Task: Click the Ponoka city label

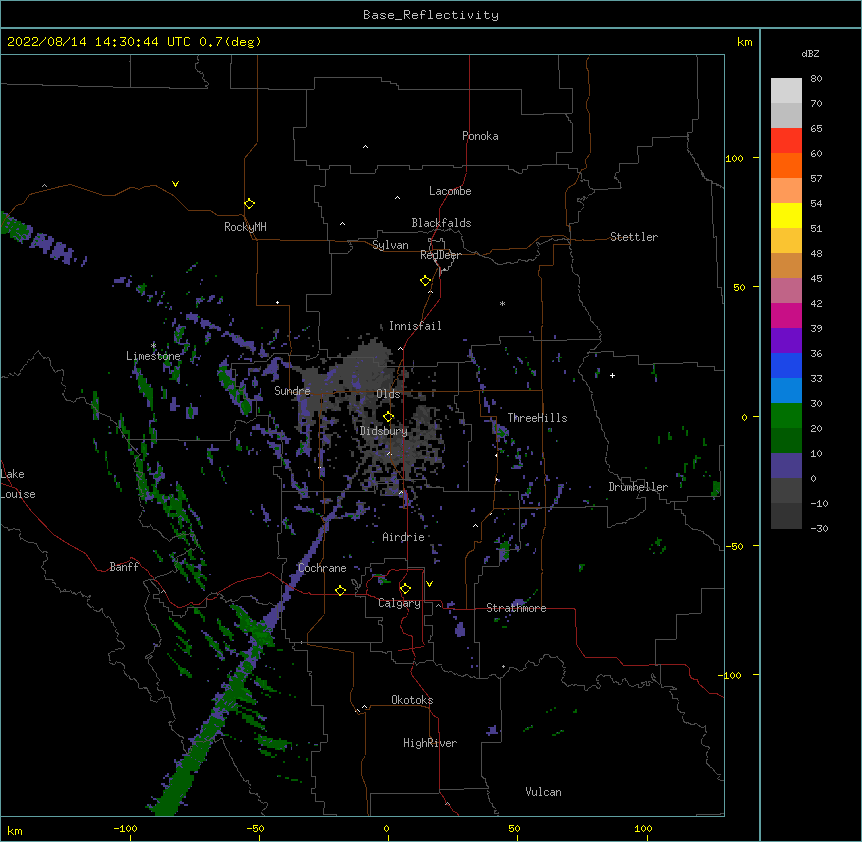Action: (x=480, y=136)
